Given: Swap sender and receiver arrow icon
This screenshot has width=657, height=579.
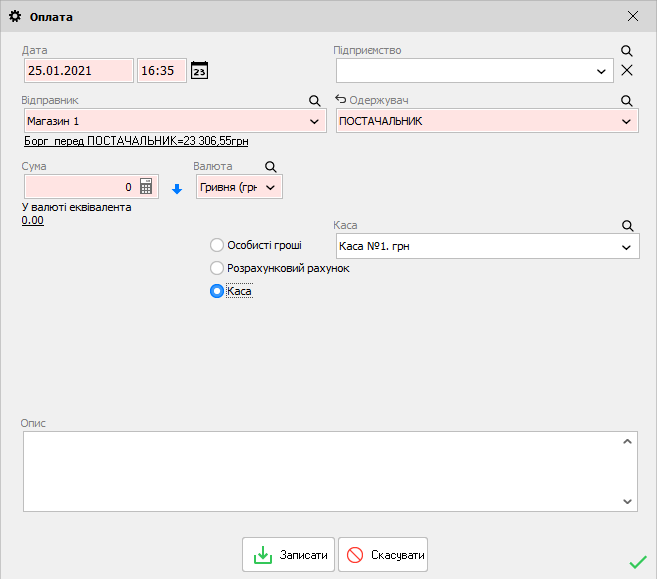Looking at the screenshot, I should click(340, 100).
